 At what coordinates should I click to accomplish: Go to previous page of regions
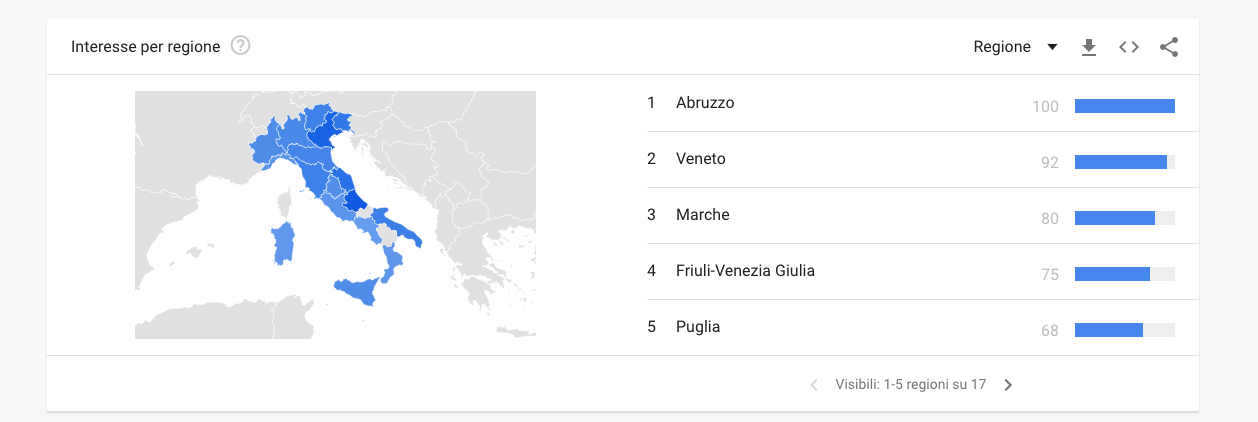[x=814, y=385]
